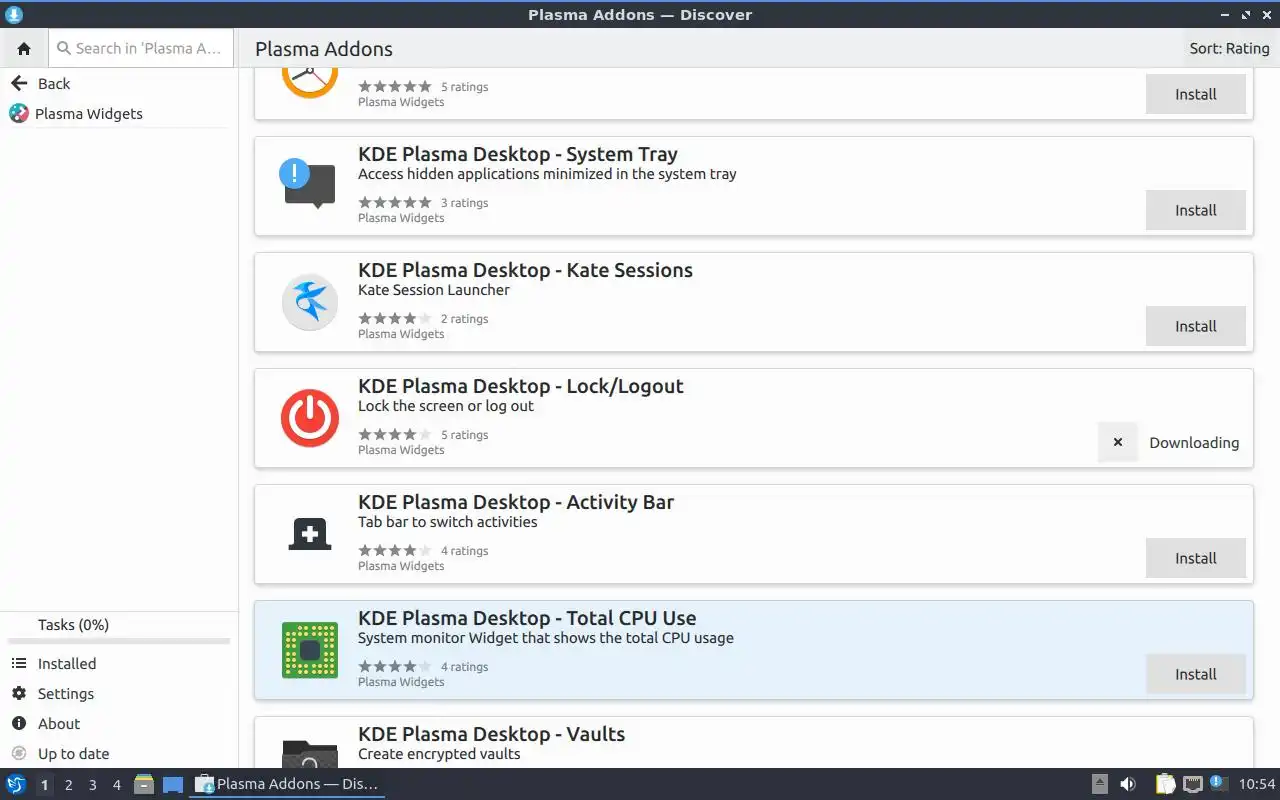The image size is (1280, 800).
Task: Open the Lock/Logout entry title
Action: pyautogui.click(x=521, y=386)
